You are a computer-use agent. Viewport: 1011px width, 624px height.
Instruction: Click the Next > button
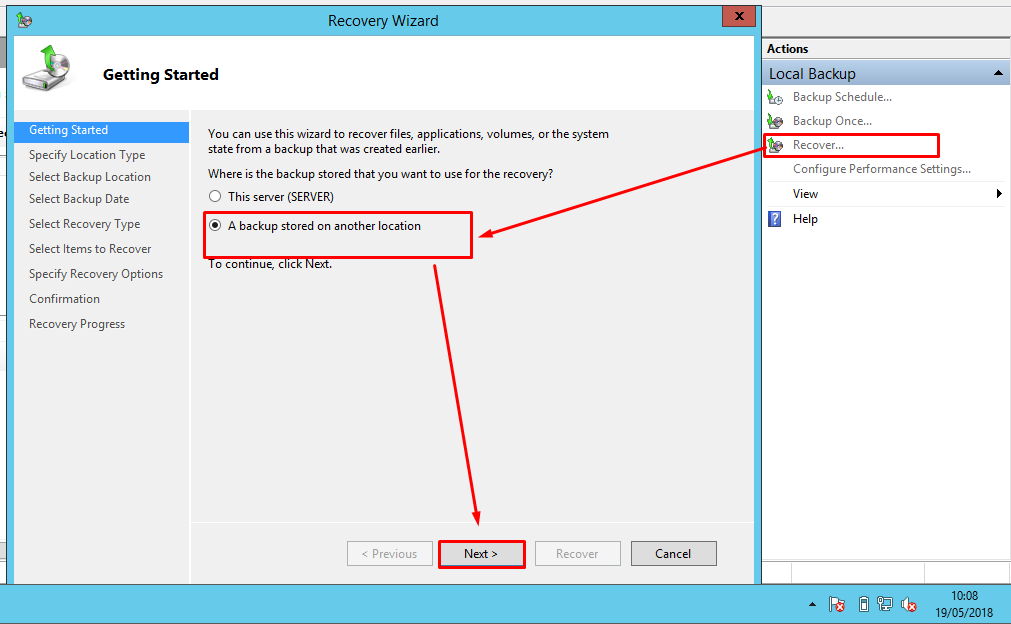[x=481, y=554]
